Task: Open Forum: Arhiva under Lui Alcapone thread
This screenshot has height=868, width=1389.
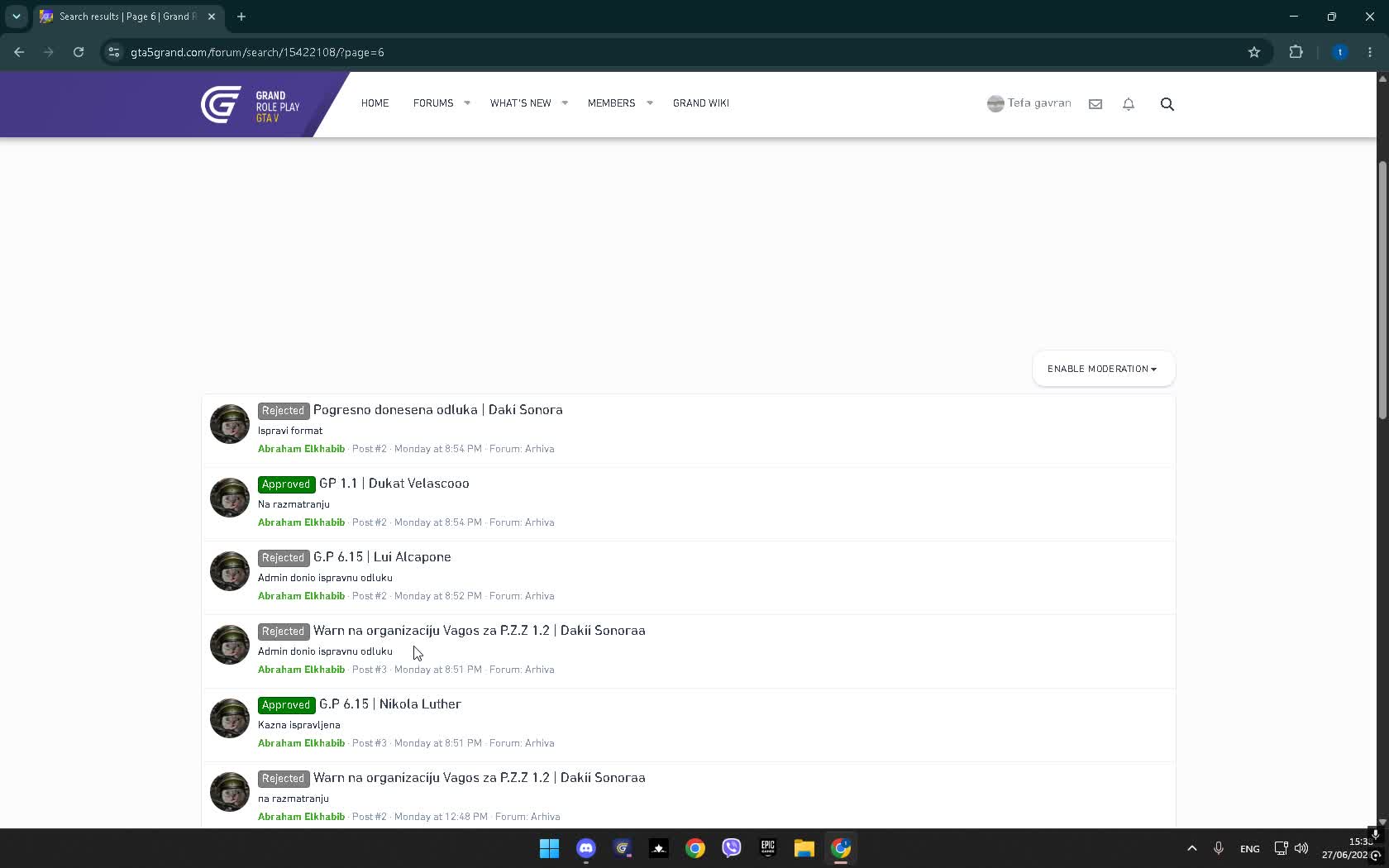Action: (522, 596)
